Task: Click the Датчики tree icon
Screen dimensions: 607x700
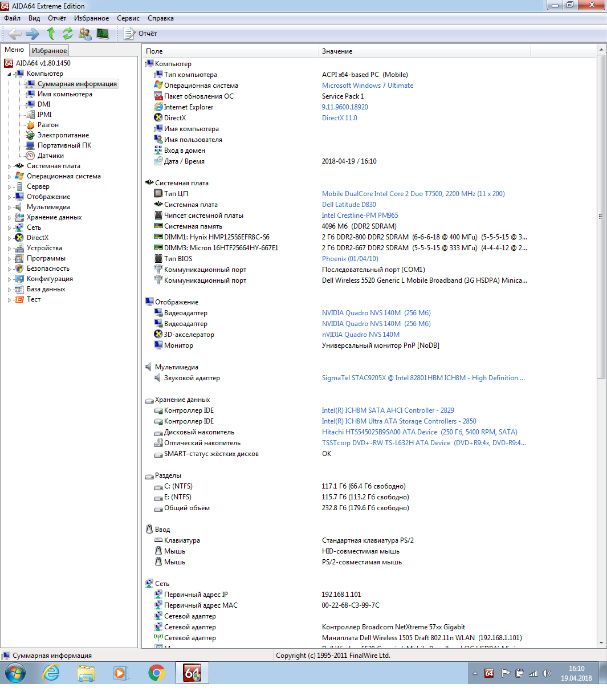Action: pyautogui.click(x=30, y=156)
